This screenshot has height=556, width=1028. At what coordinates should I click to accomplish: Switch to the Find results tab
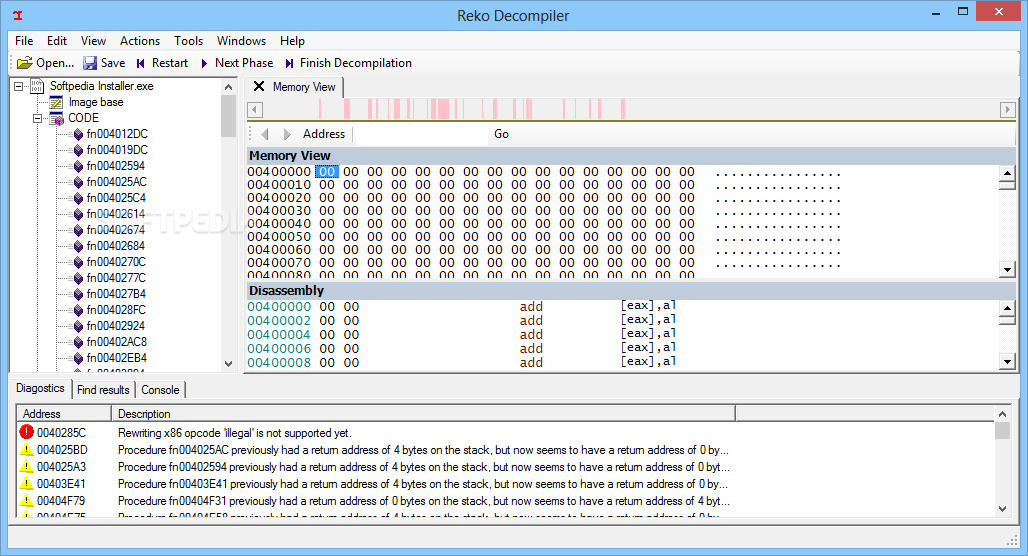(x=103, y=390)
